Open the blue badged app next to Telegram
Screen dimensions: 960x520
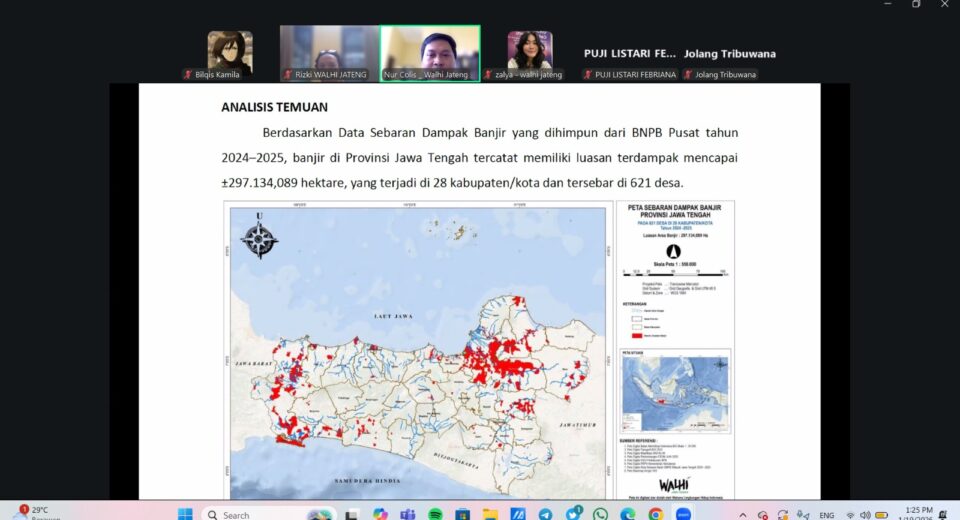tap(573, 513)
